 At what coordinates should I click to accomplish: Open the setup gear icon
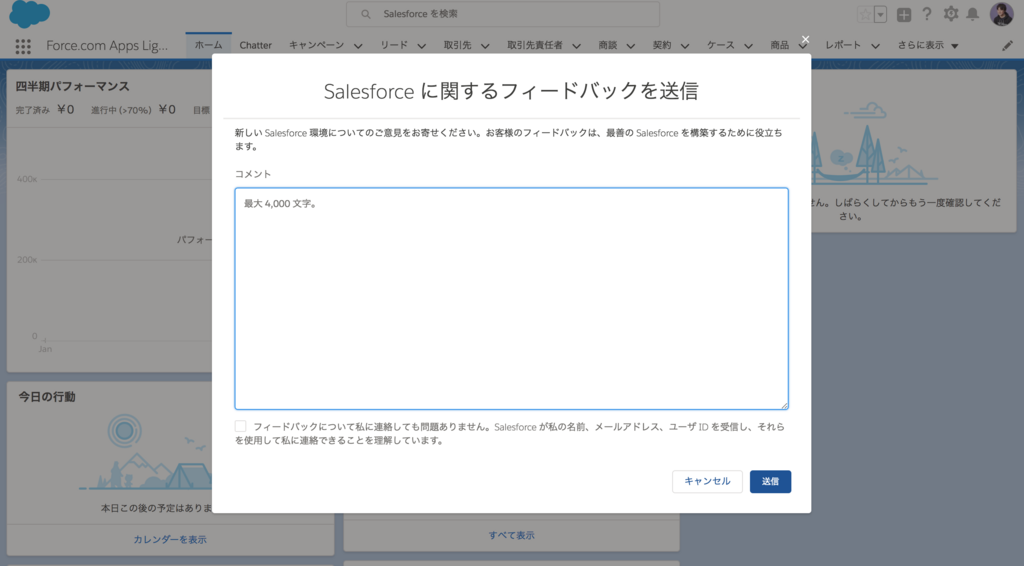point(951,14)
